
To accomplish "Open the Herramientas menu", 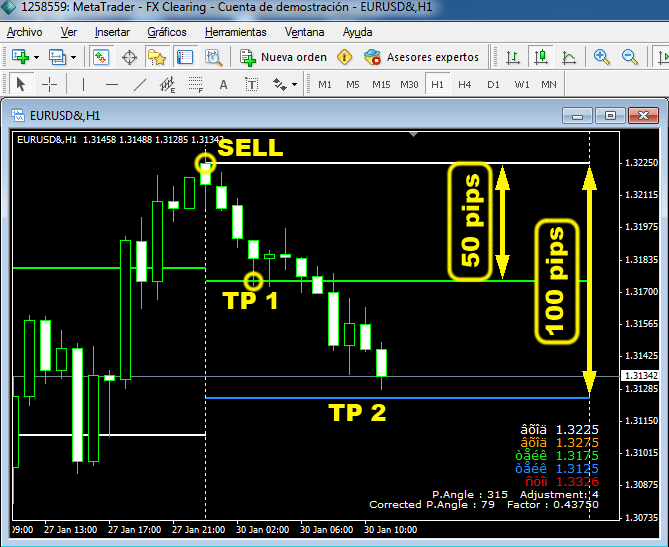I will pos(235,32).
